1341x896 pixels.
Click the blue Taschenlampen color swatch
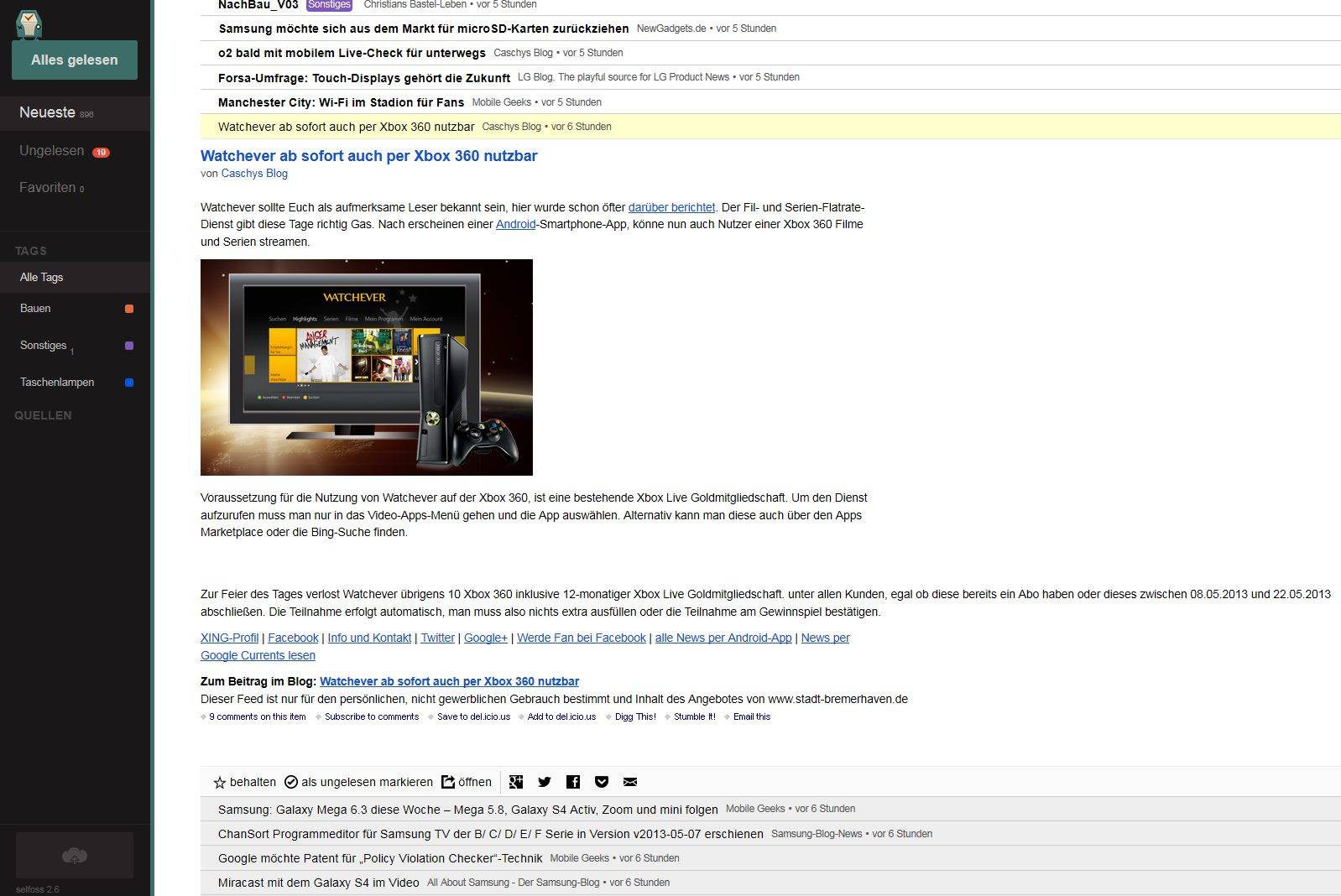[x=129, y=383]
